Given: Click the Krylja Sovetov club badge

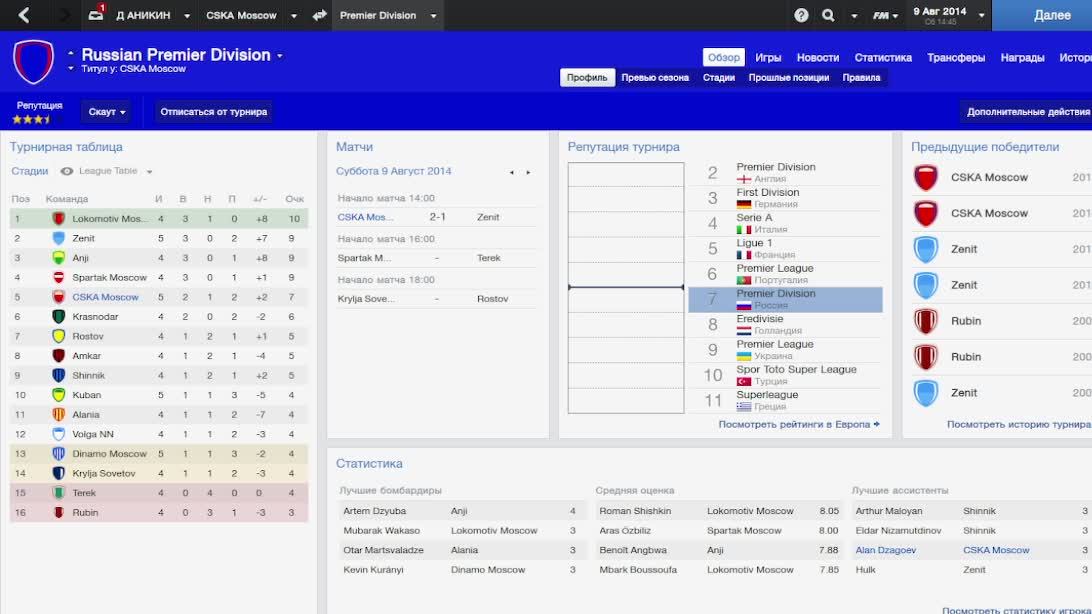Looking at the screenshot, I should pos(58,473).
